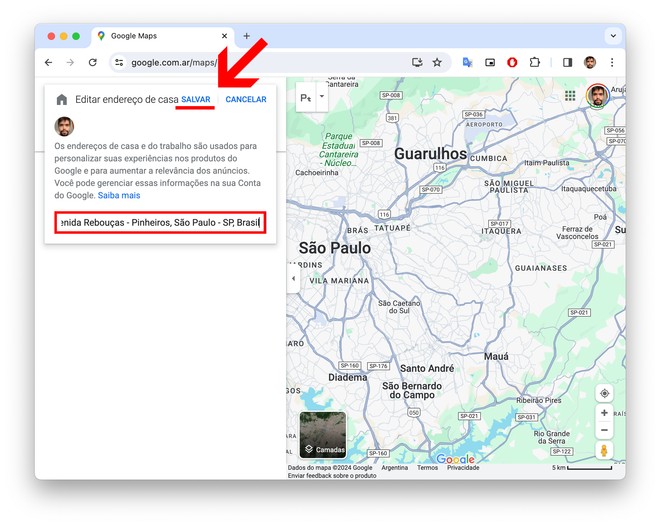Click the Parque Estadual Cantareira label
660x525 pixels.
pyautogui.click(x=338, y=149)
